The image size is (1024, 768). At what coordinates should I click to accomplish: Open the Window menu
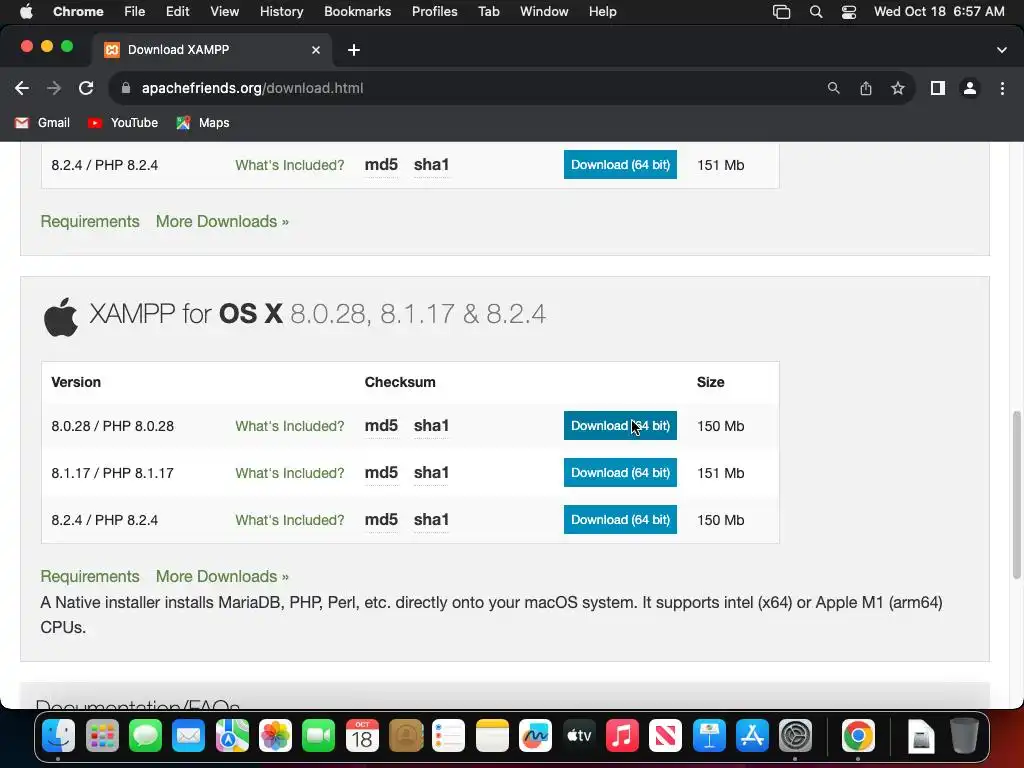click(544, 12)
